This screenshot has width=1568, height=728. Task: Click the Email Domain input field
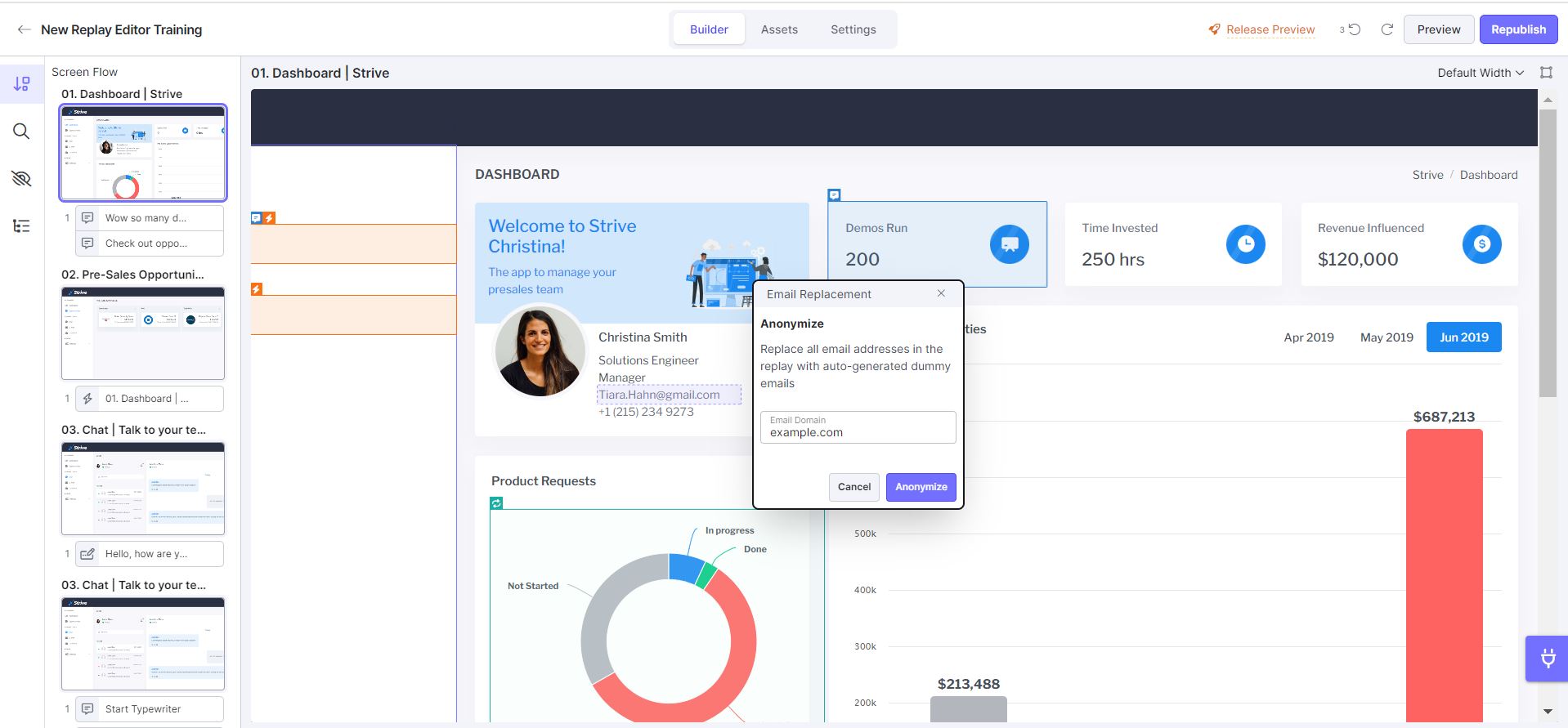pyautogui.click(x=858, y=427)
